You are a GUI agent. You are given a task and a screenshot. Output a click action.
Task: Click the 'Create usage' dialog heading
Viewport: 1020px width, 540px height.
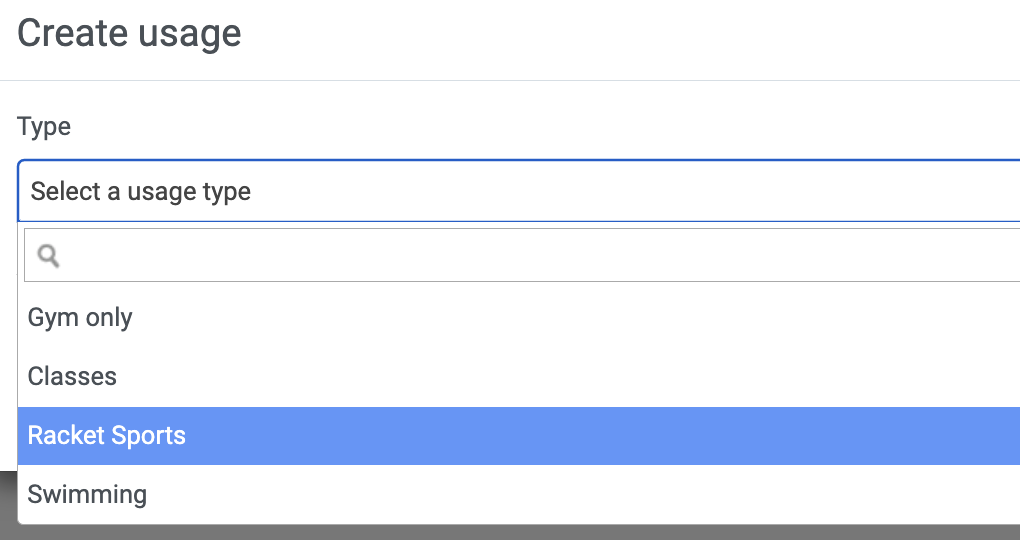[129, 33]
